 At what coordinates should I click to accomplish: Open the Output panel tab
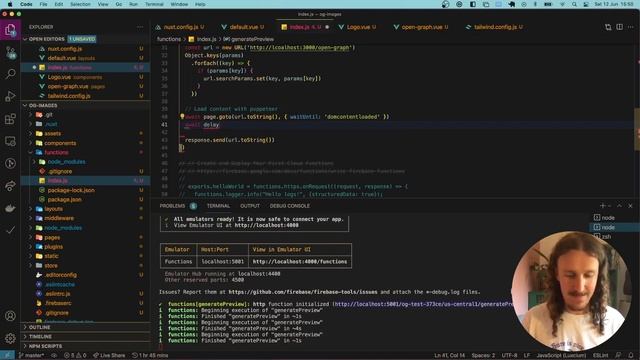250,206
